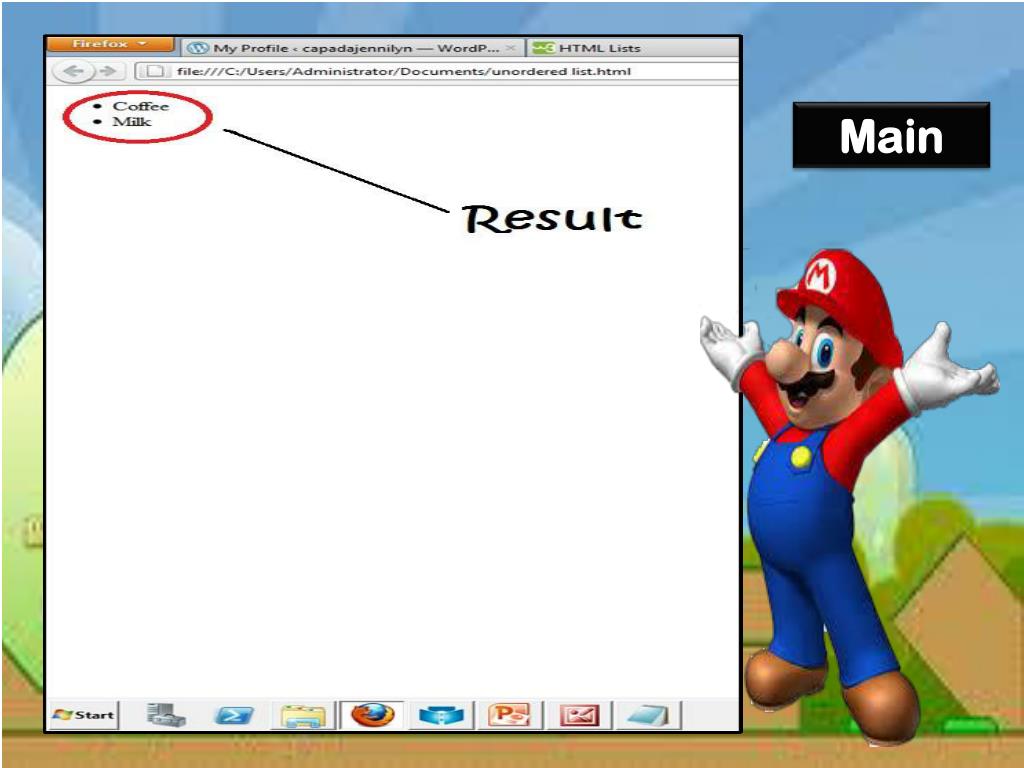Click the HTML Lists tab favicon

[543, 48]
